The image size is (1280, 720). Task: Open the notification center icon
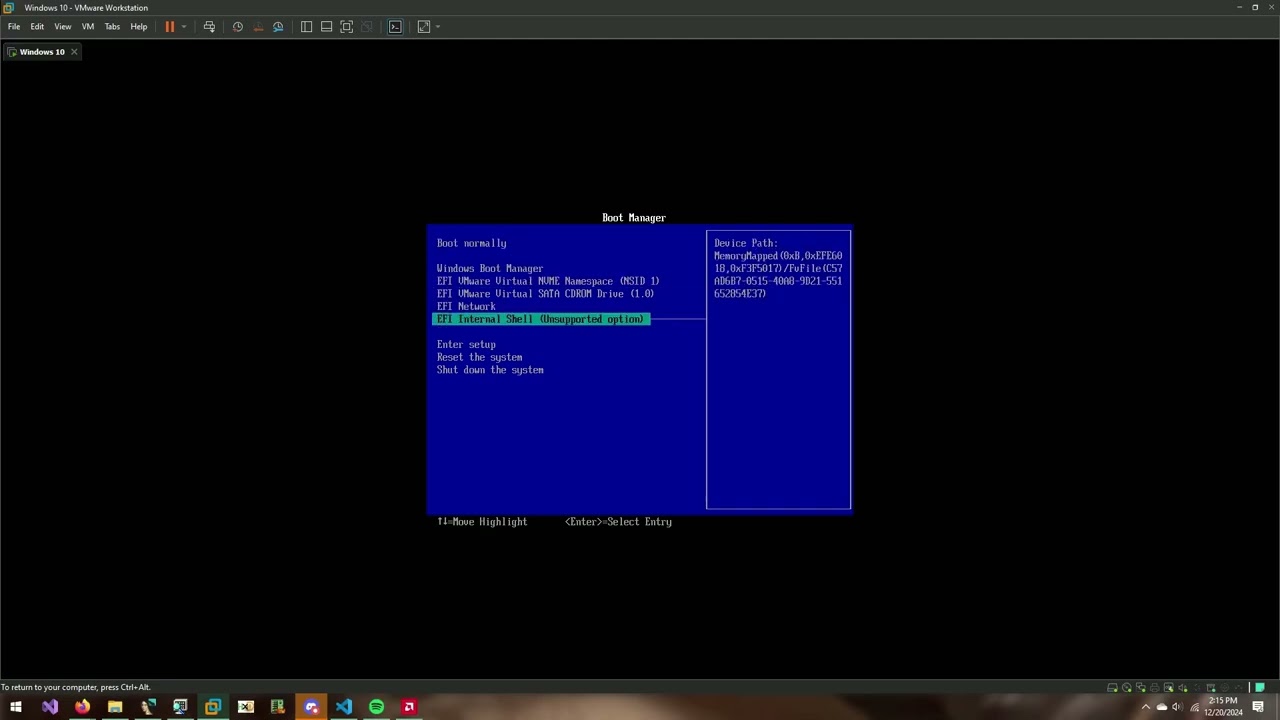click(1258, 707)
